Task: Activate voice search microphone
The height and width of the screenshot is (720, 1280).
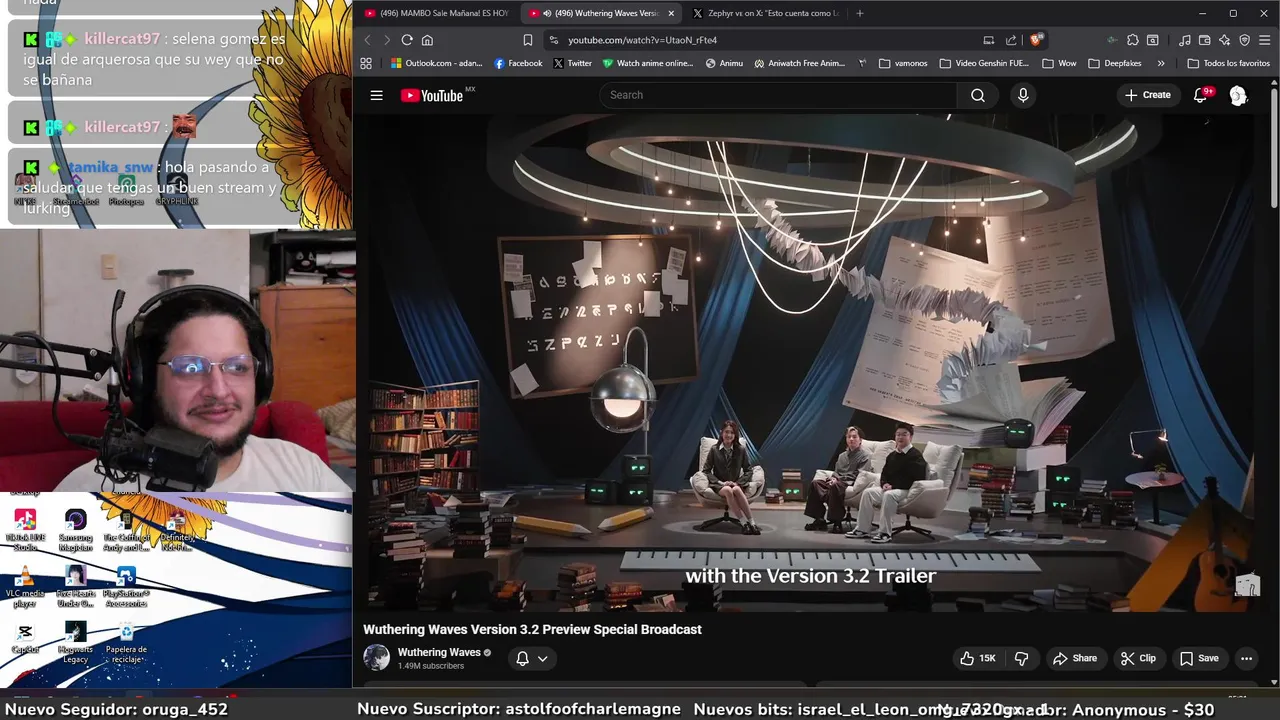Action: [1022, 95]
